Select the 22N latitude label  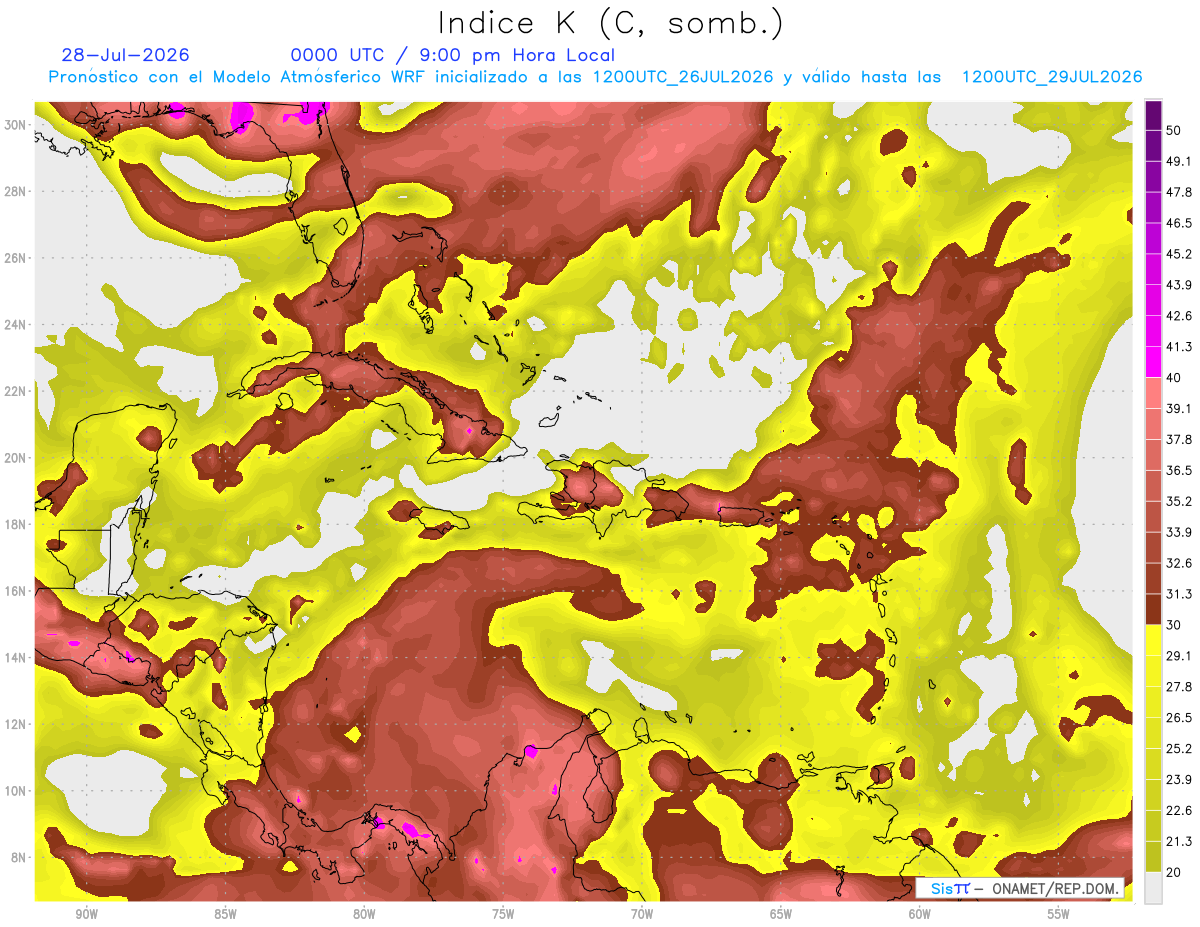pos(16,391)
